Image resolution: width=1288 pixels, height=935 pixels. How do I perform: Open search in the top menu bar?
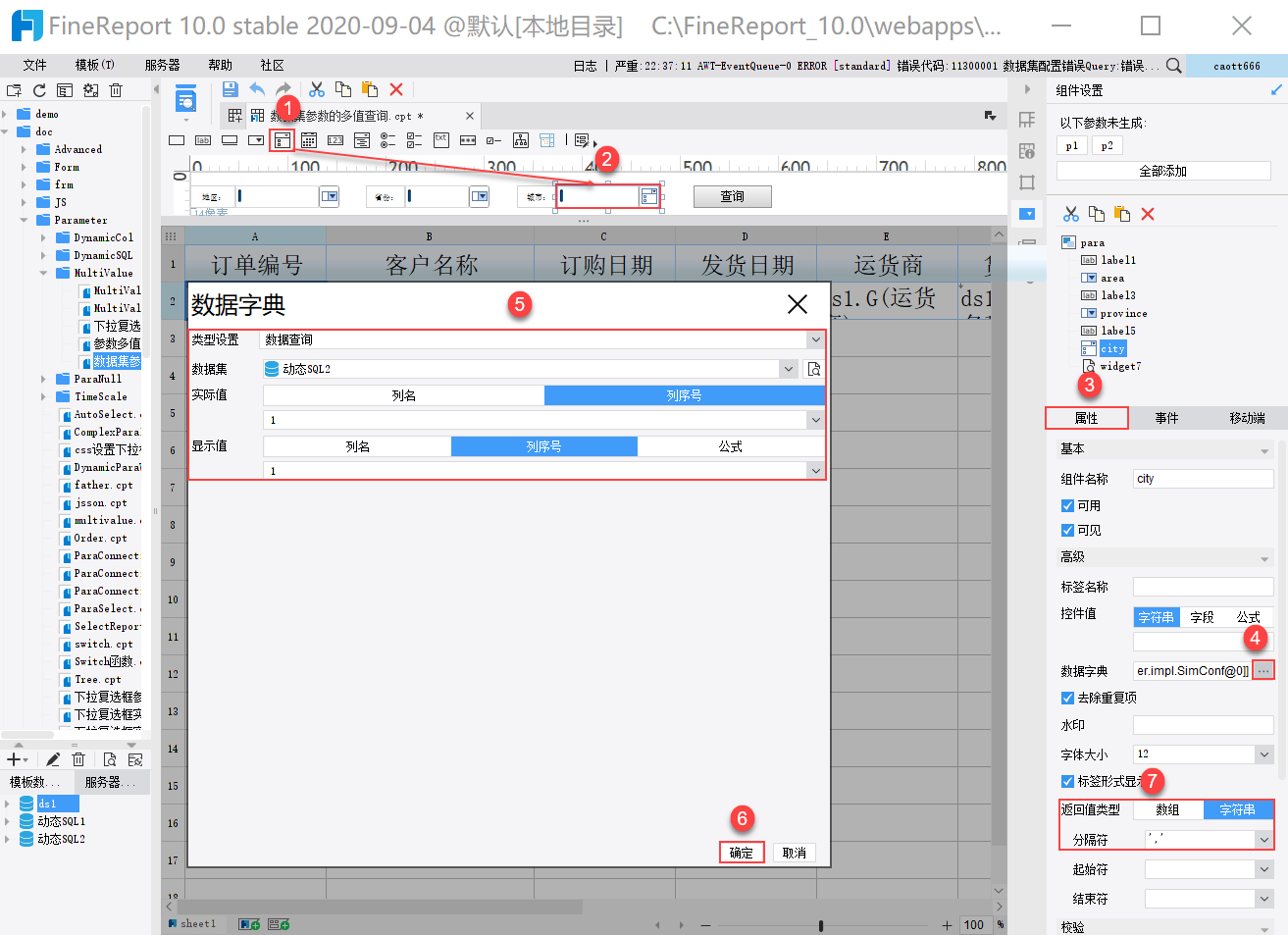[1173, 66]
